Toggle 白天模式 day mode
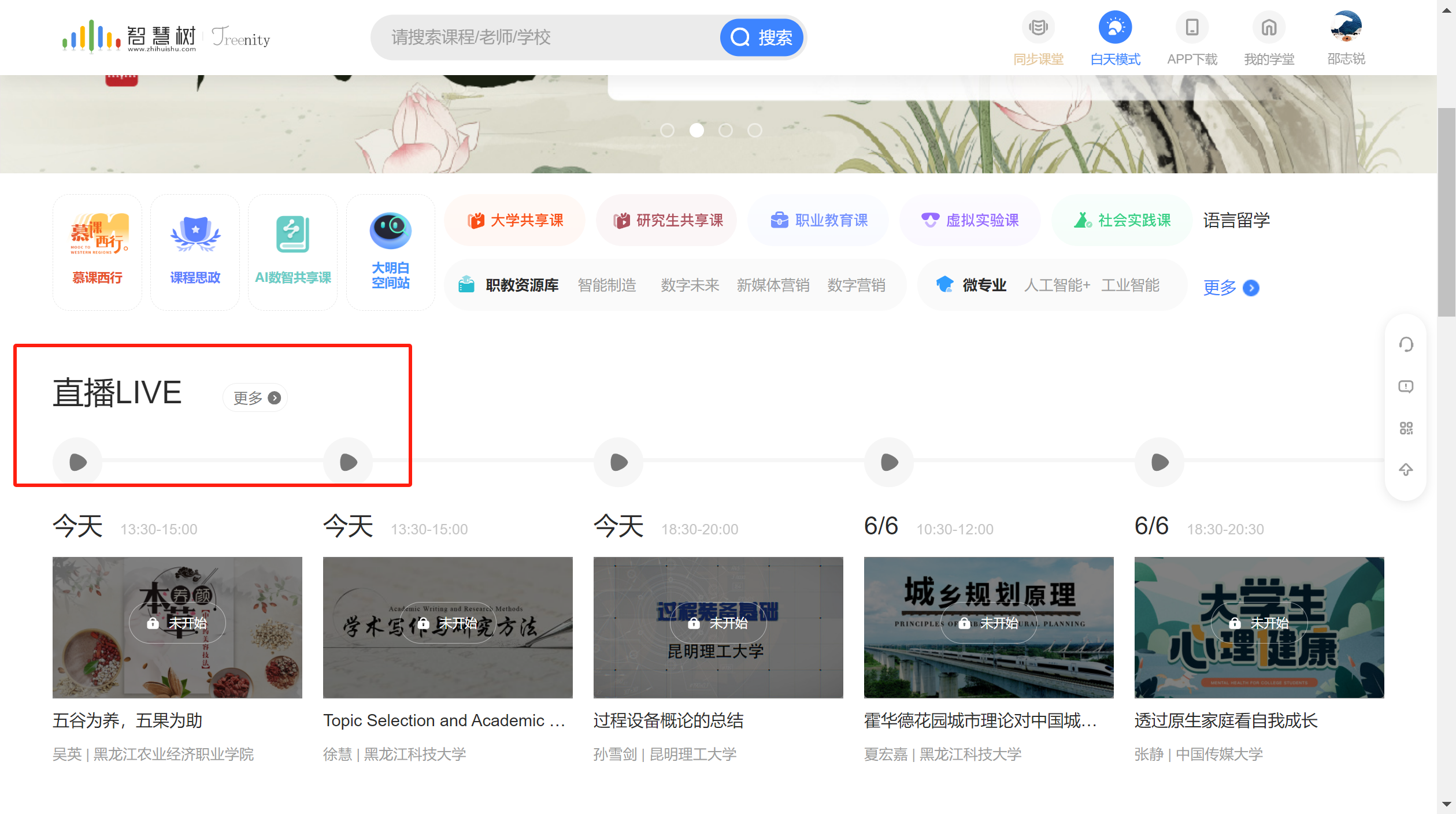Image resolution: width=1456 pixels, height=814 pixels. click(1115, 28)
